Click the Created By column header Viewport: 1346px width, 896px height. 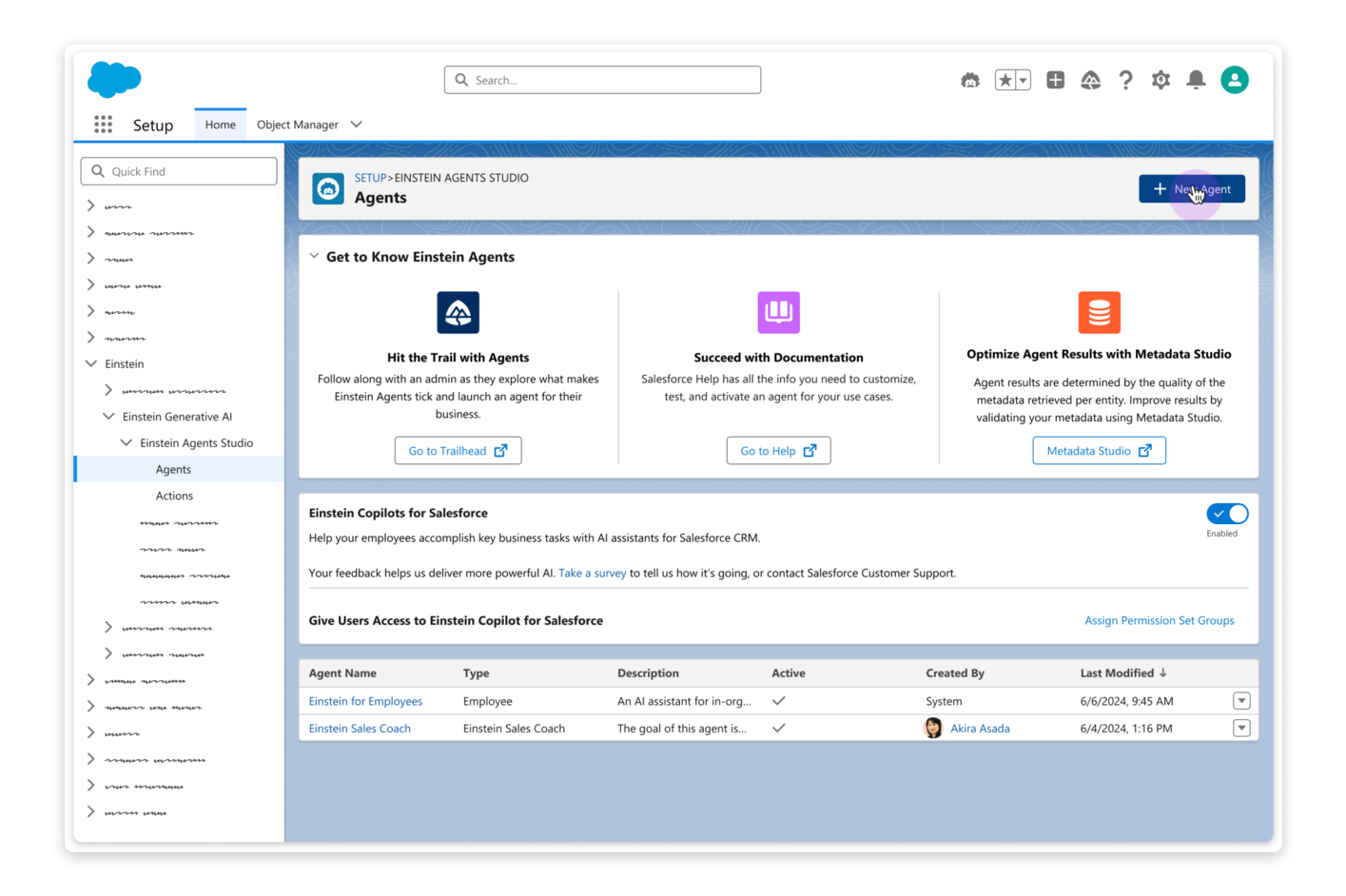[x=955, y=672]
